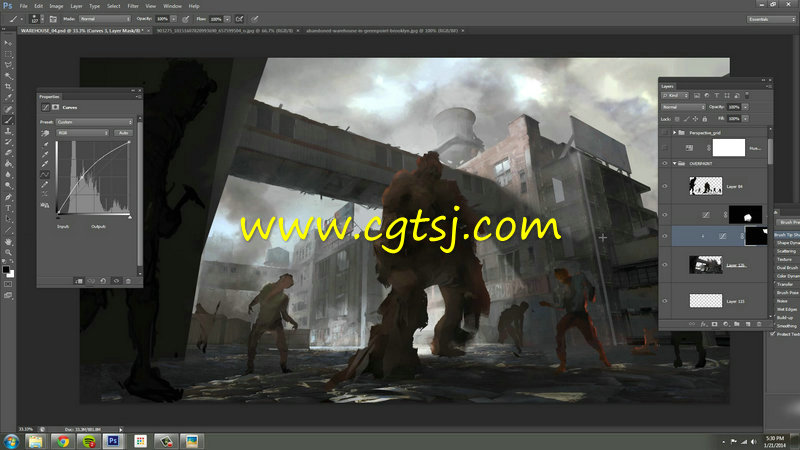Open the Curves Preset dropdown
The image size is (800, 450).
click(x=94, y=122)
